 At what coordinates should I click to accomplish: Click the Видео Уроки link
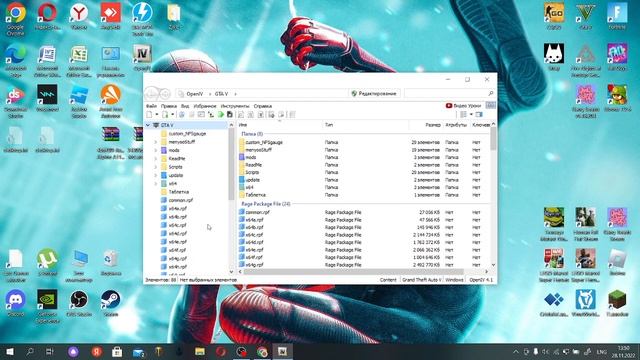(x=463, y=106)
